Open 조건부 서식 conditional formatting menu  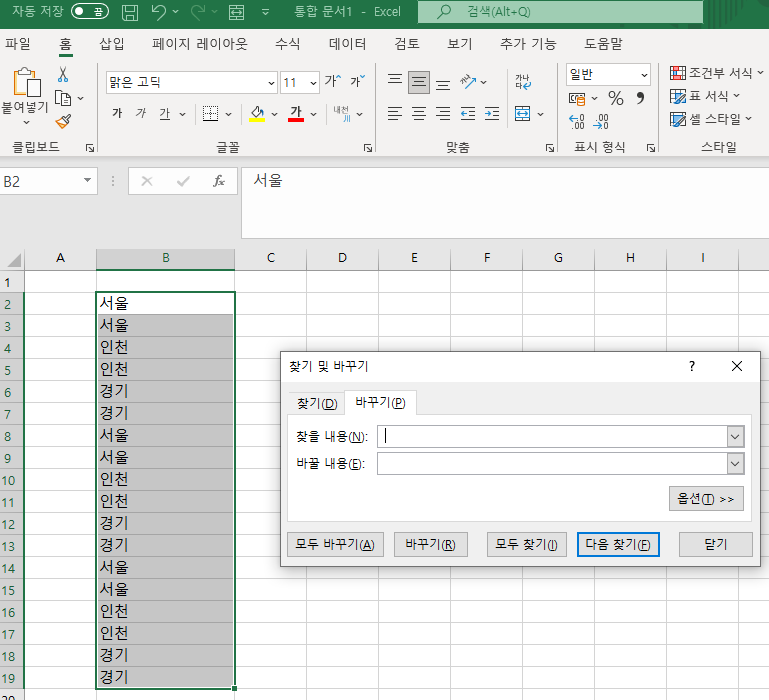coord(717,73)
